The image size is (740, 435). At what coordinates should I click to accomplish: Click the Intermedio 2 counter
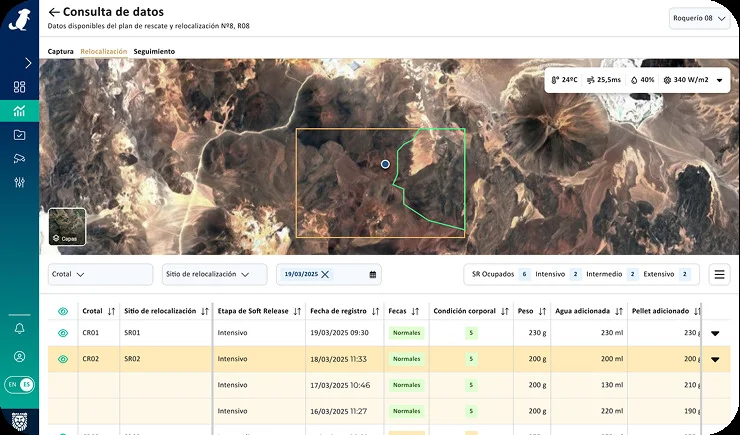(x=612, y=274)
